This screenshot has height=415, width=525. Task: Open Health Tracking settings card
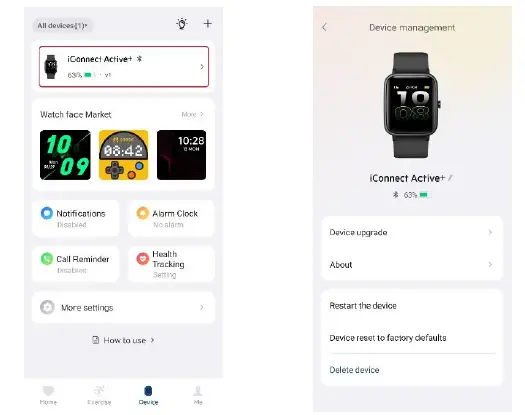[x=171, y=264]
